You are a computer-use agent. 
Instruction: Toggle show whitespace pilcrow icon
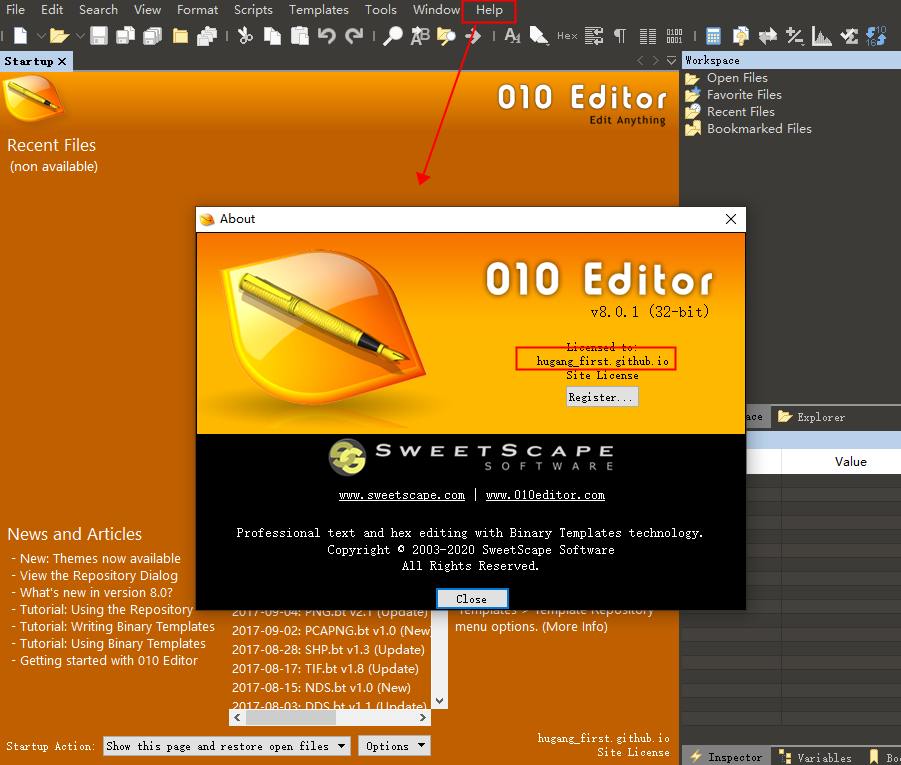[x=620, y=36]
